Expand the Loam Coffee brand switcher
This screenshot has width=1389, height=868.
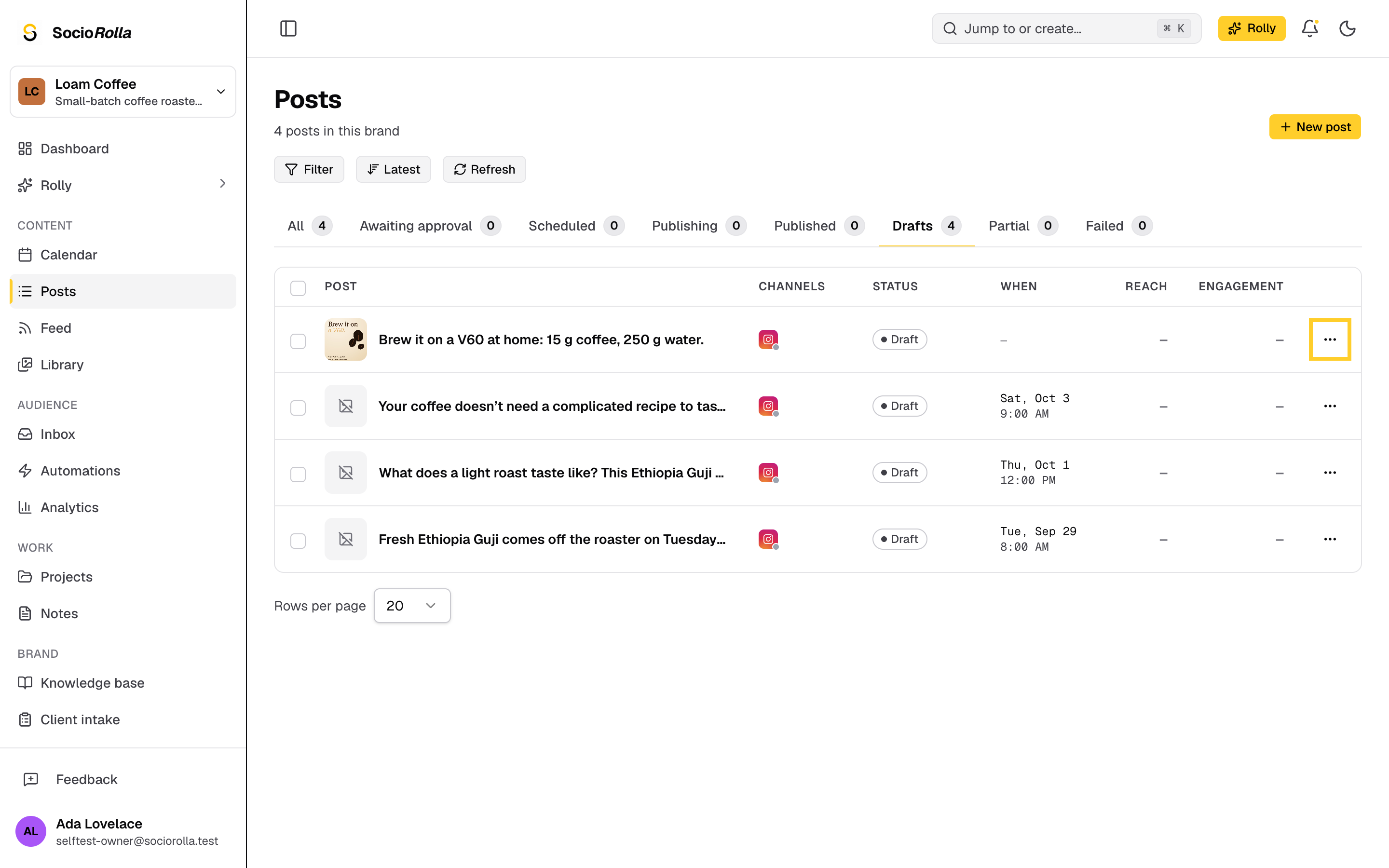tap(123, 92)
